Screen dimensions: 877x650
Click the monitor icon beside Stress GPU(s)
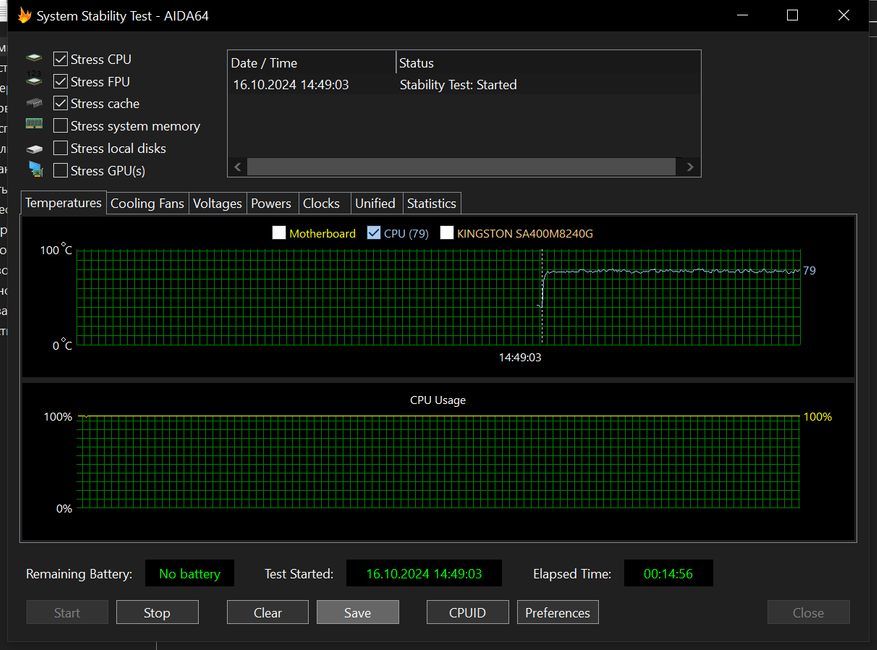[35, 170]
